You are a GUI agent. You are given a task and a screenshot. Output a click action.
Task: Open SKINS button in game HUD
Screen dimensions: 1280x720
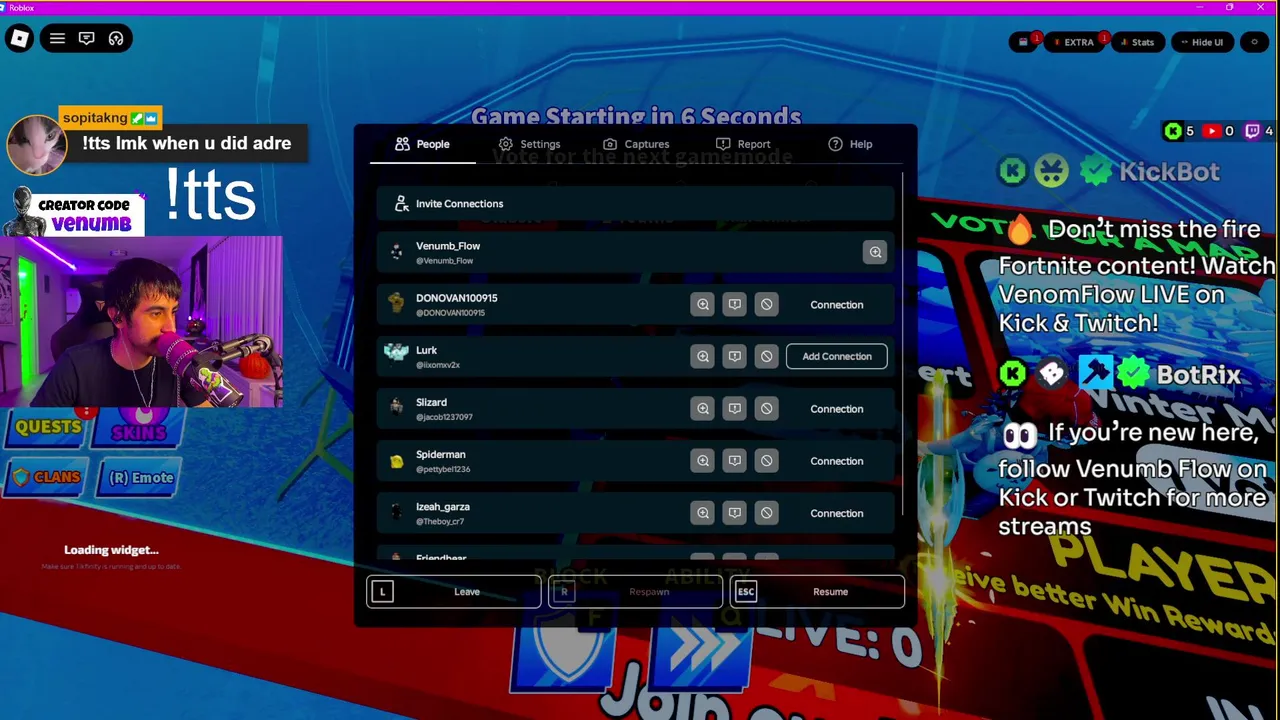click(138, 429)
